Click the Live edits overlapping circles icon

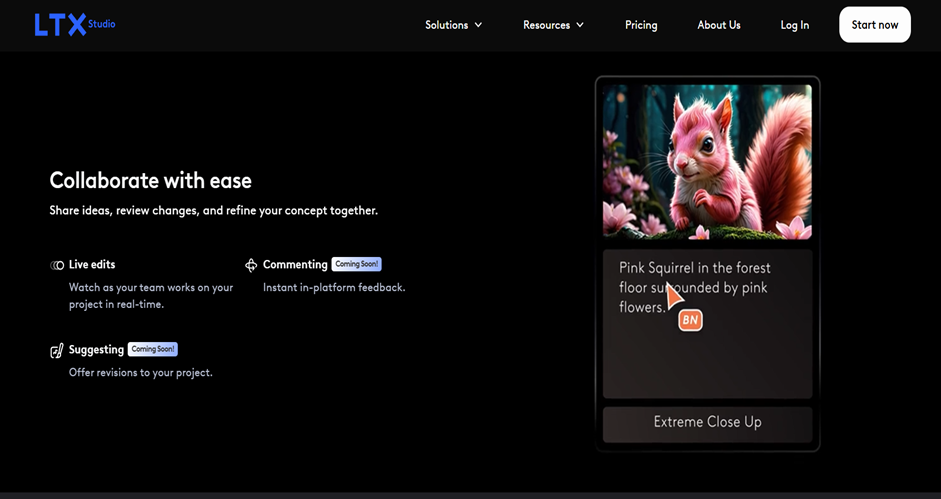[x=57, y=265]
